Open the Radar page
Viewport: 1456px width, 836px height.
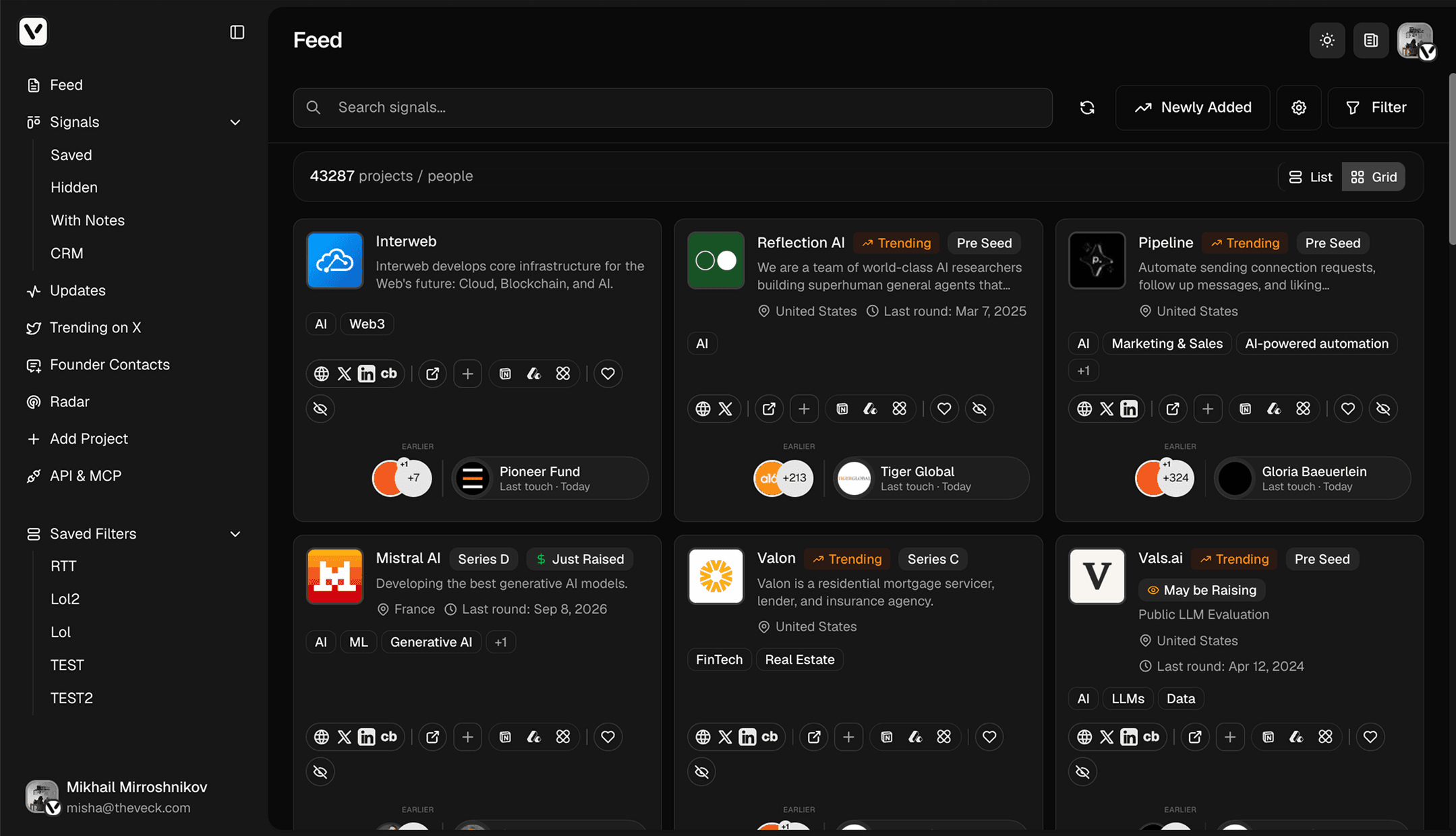click(69, 402)
